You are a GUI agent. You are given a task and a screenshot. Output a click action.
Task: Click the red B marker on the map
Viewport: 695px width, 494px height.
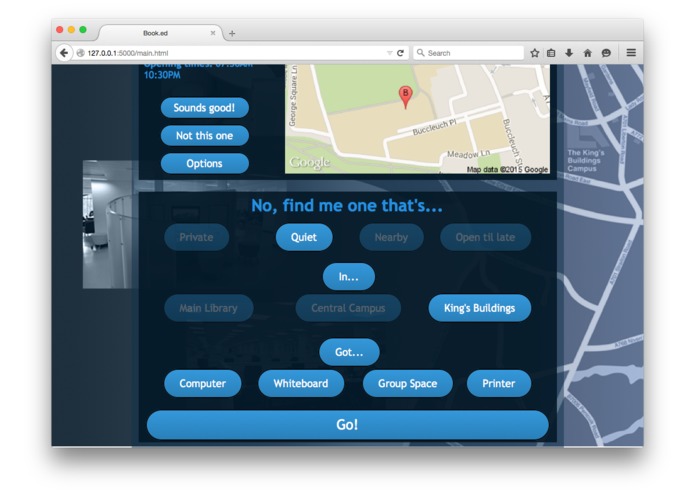click(x=405, y=97)
